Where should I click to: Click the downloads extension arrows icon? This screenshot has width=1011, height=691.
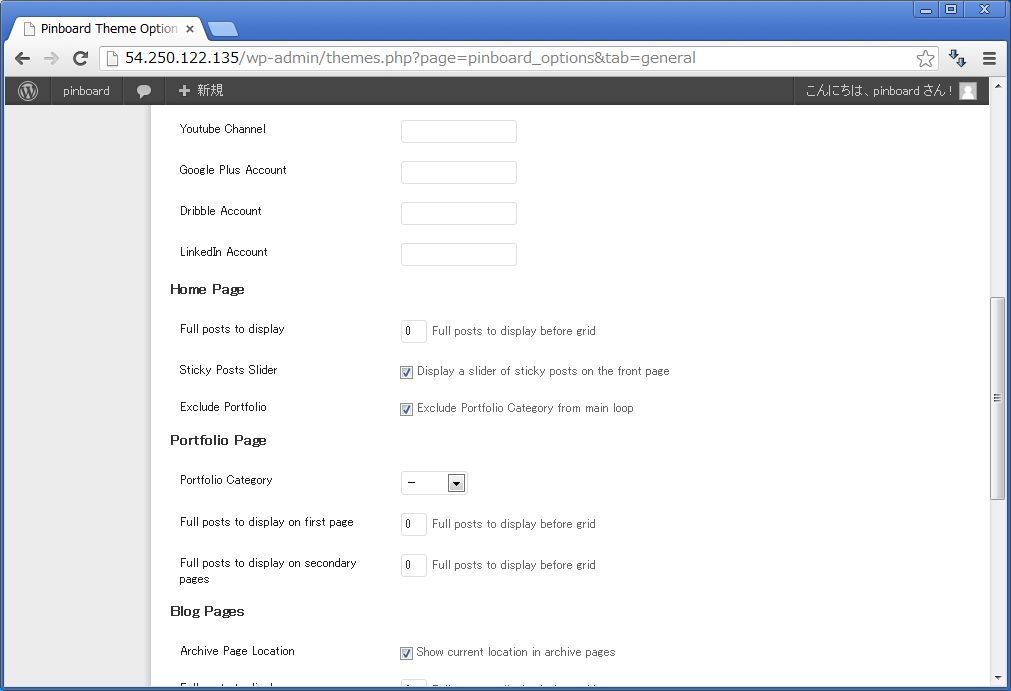(957, 59)
